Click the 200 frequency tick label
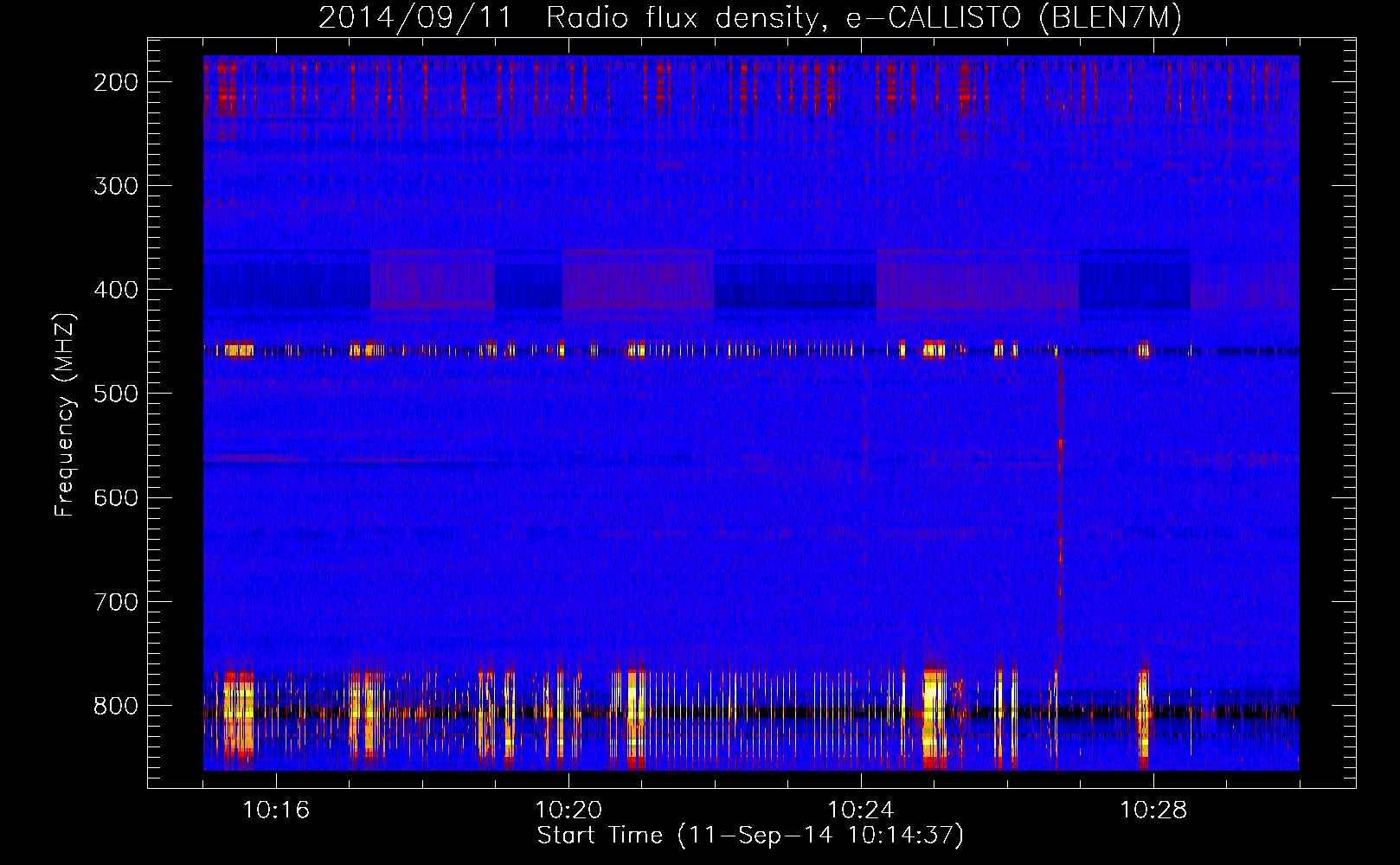Viewport: 1400px width, 865px height. point(116,82)
